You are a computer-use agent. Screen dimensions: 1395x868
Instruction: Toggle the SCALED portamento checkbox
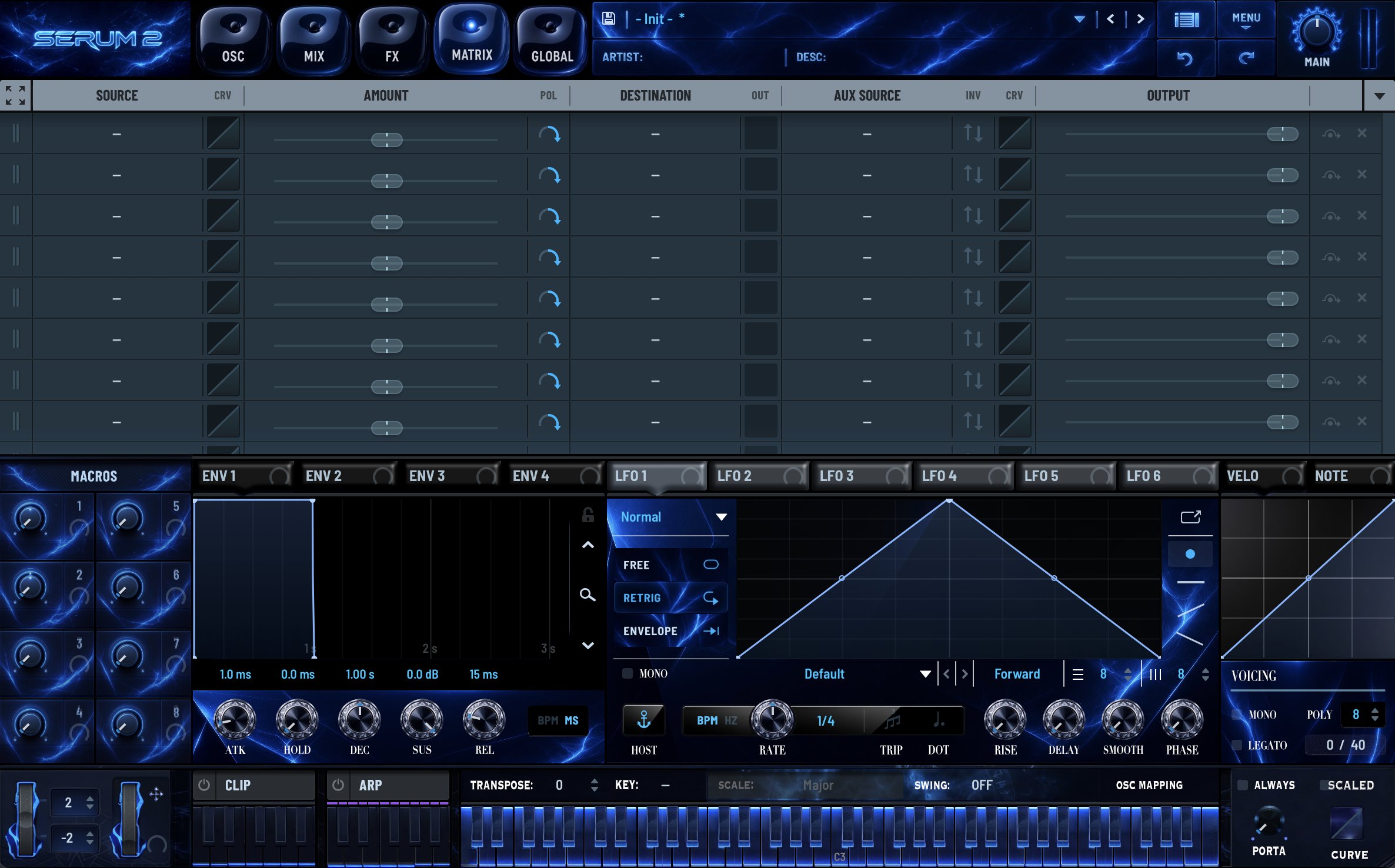[1323, 785]
